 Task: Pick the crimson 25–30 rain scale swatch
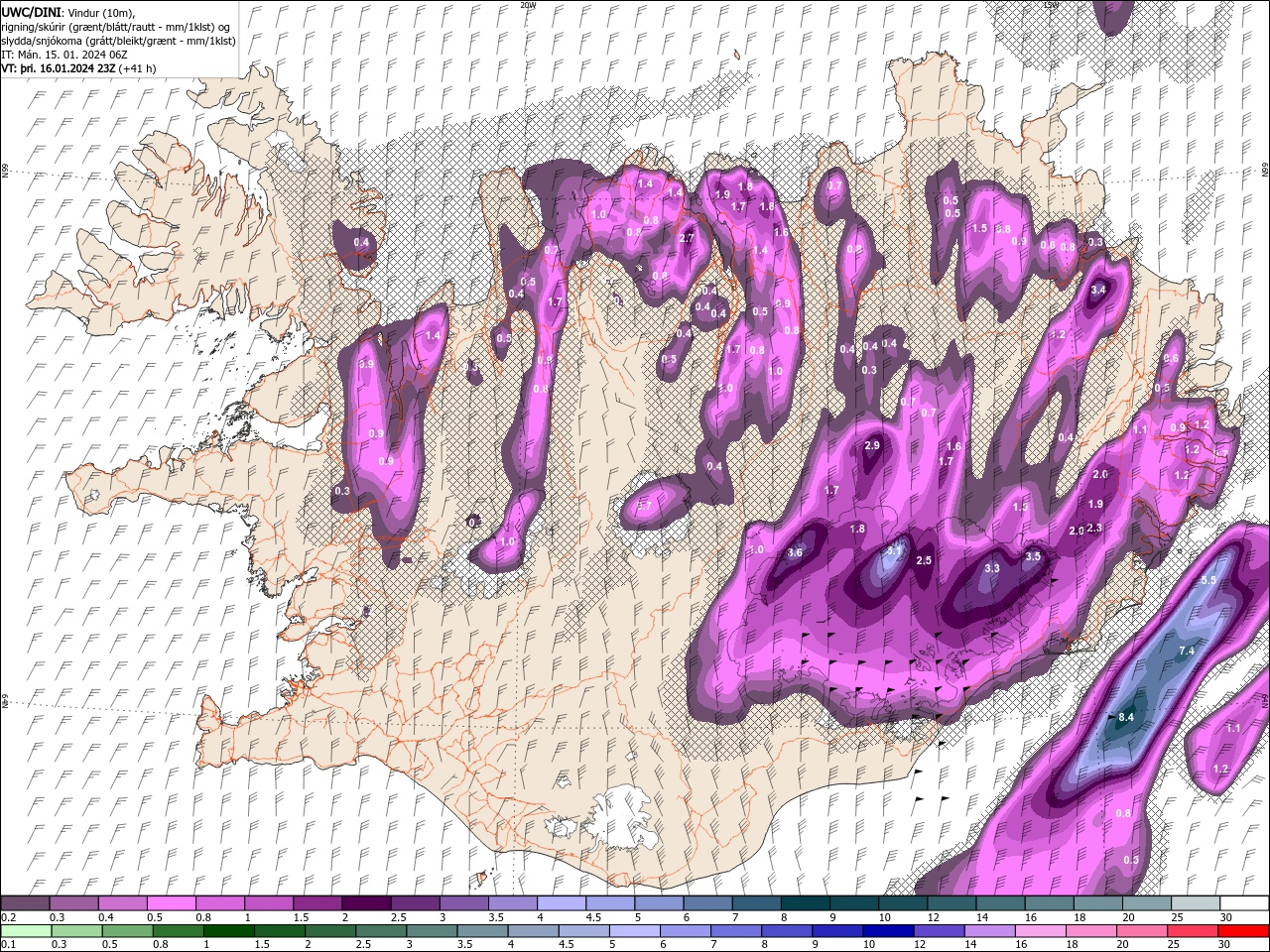(1193, 930)
